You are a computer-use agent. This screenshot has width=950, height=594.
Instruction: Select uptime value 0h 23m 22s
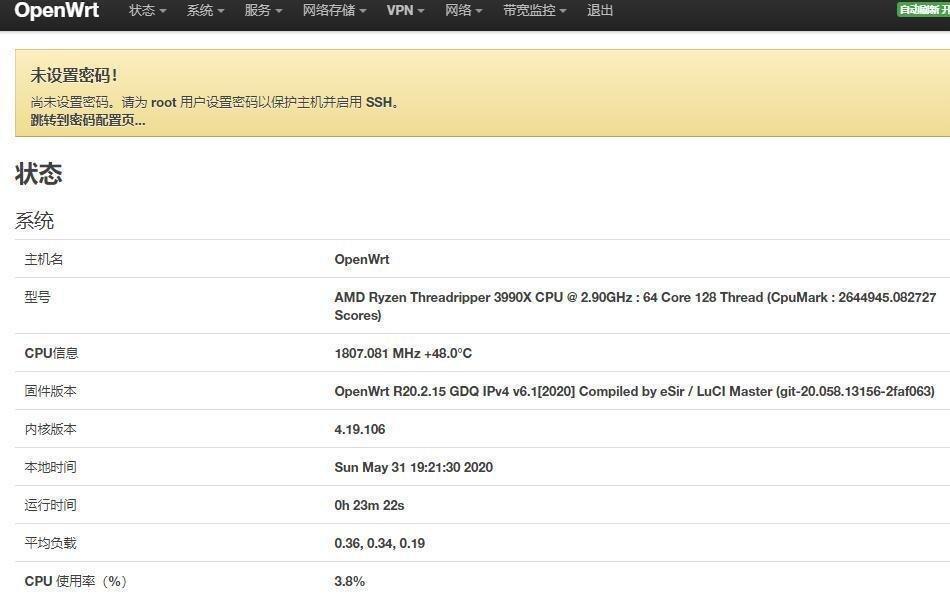click(x=370, y=505)
